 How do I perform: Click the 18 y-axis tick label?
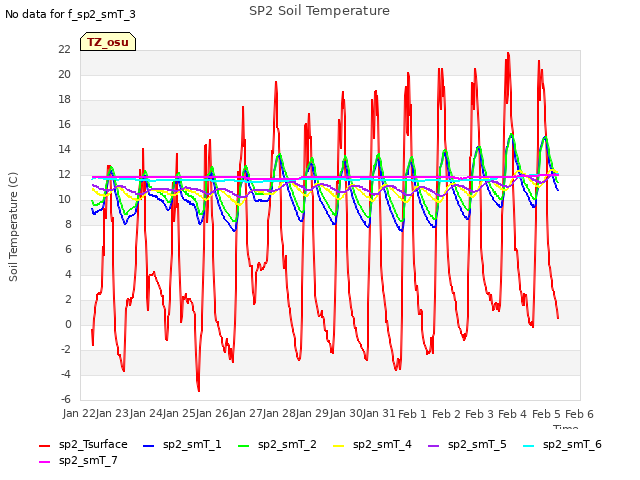coord(64,100)
